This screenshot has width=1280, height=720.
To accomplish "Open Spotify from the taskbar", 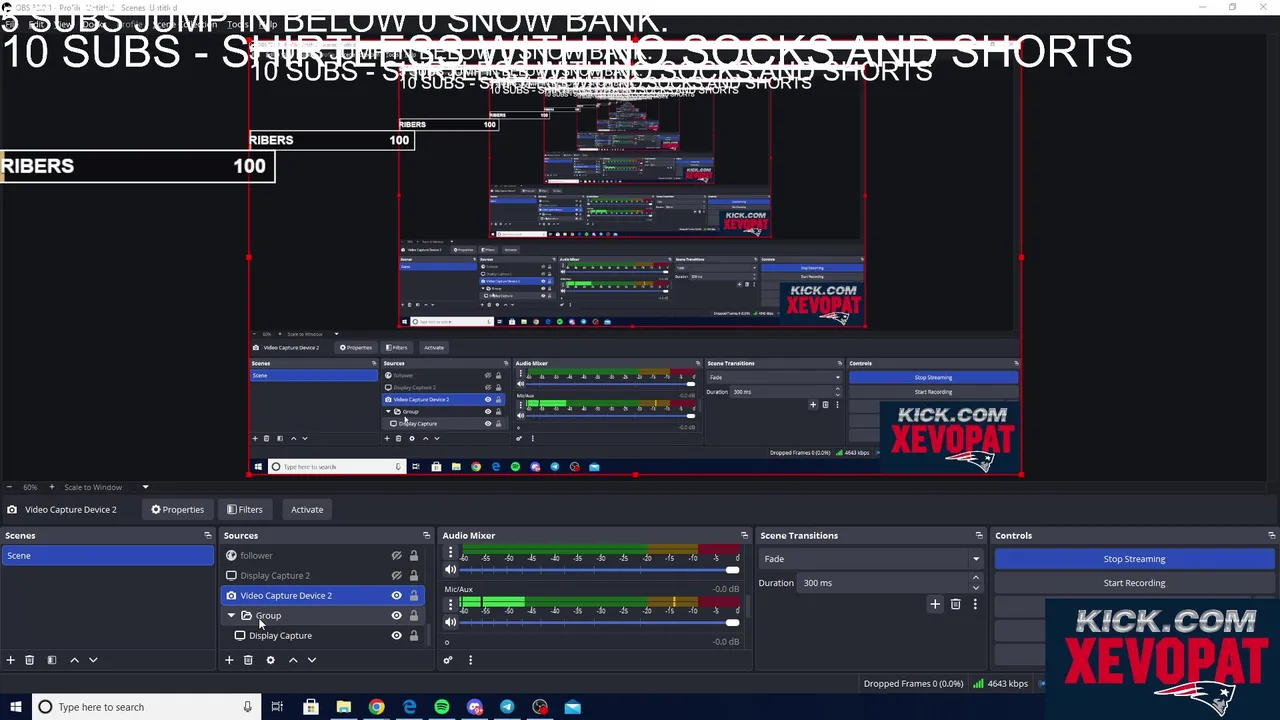I will 442,707.
